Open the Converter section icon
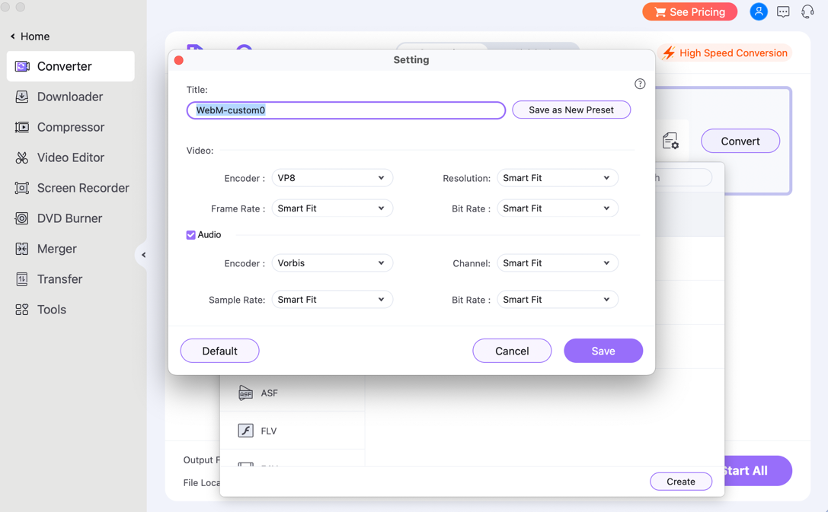The image size is (828, 512). click(x=22, y=67)
